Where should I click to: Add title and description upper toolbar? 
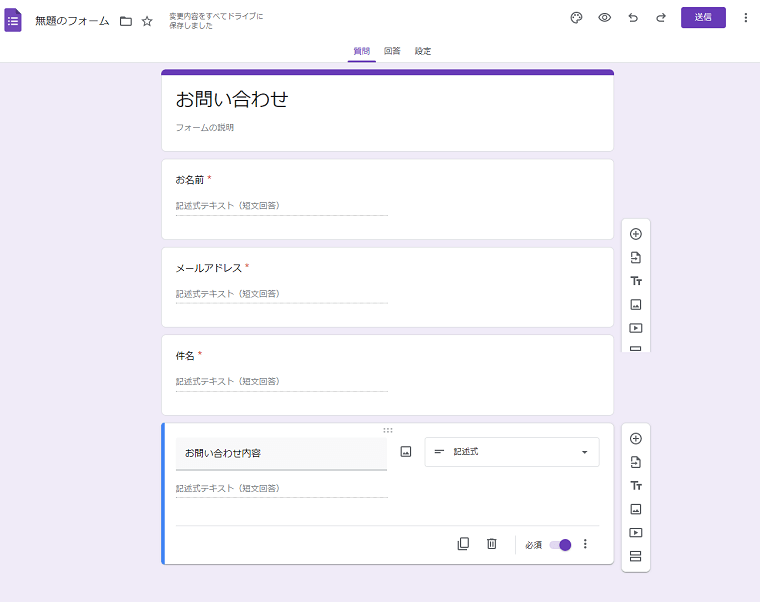pos(636,281)
